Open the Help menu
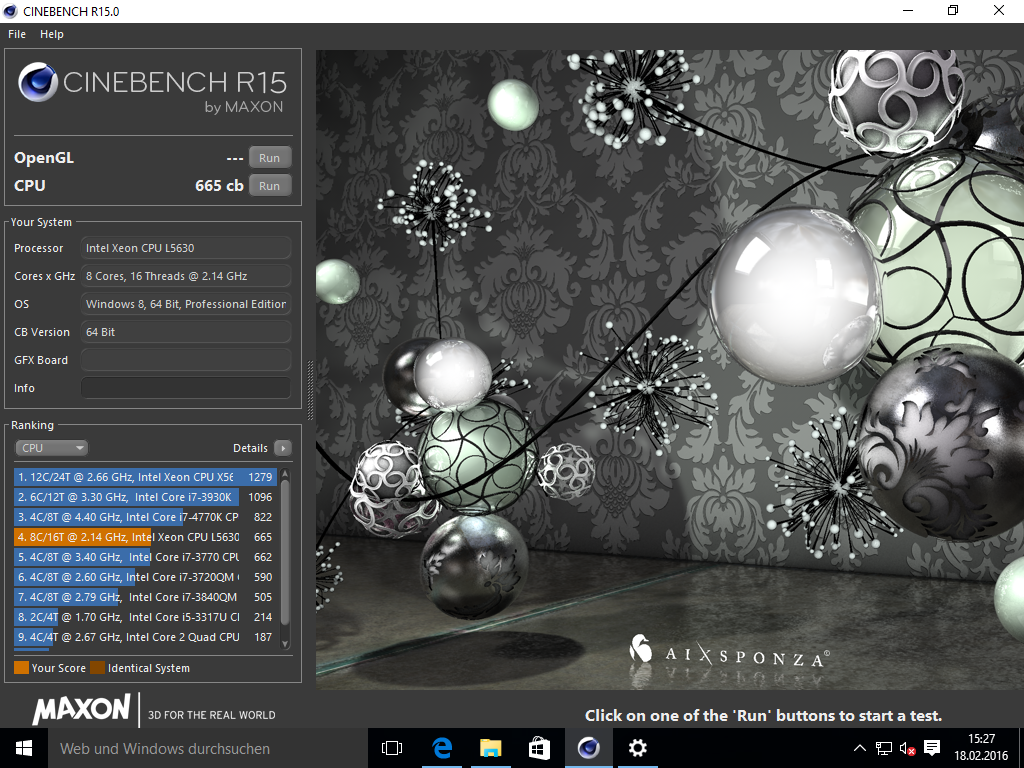The width and height of the screenshot is (1024, 768). 52,34
